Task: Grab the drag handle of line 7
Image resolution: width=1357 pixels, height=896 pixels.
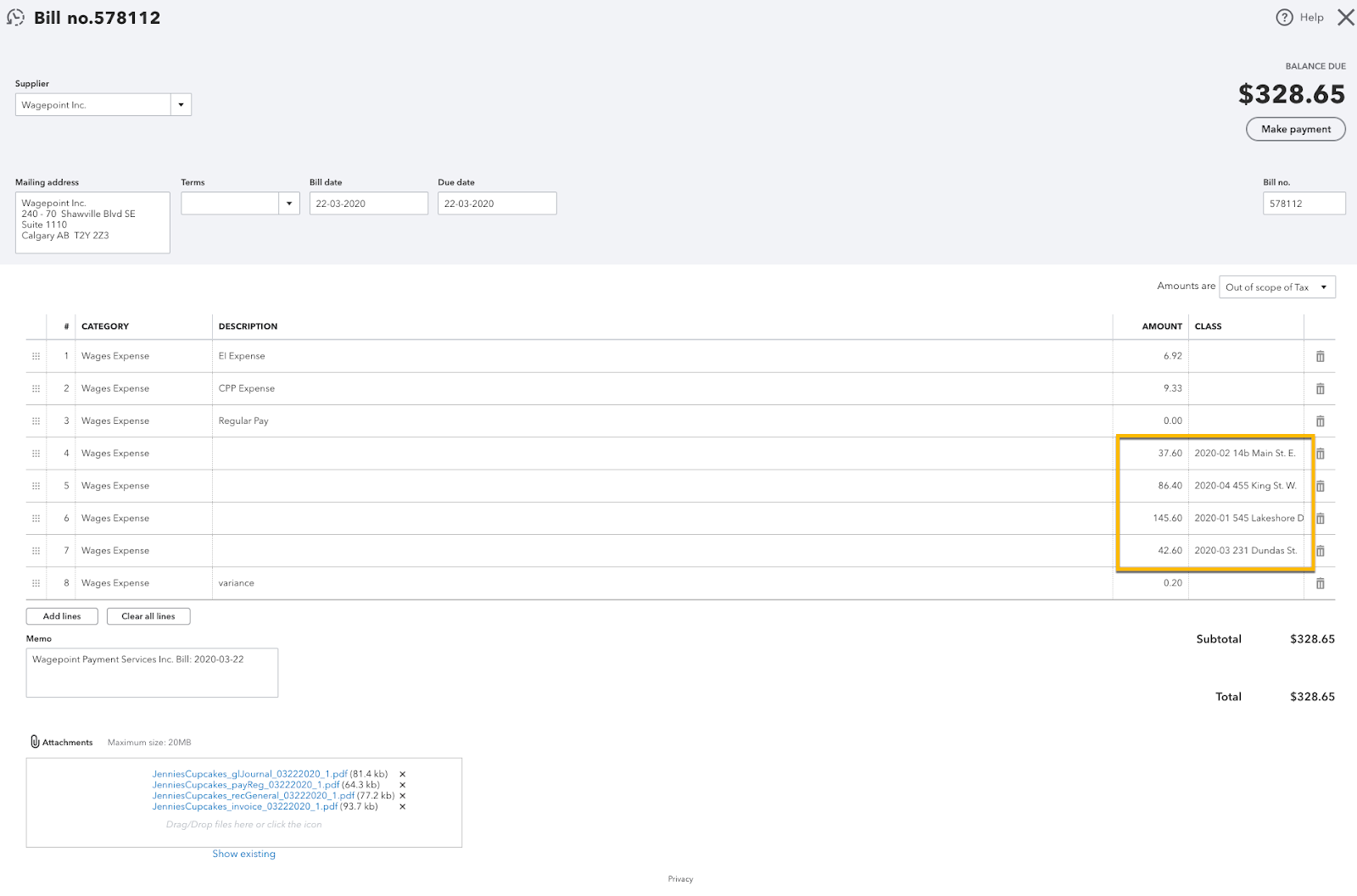Action: pyautogui.click(x=36, y=551)
